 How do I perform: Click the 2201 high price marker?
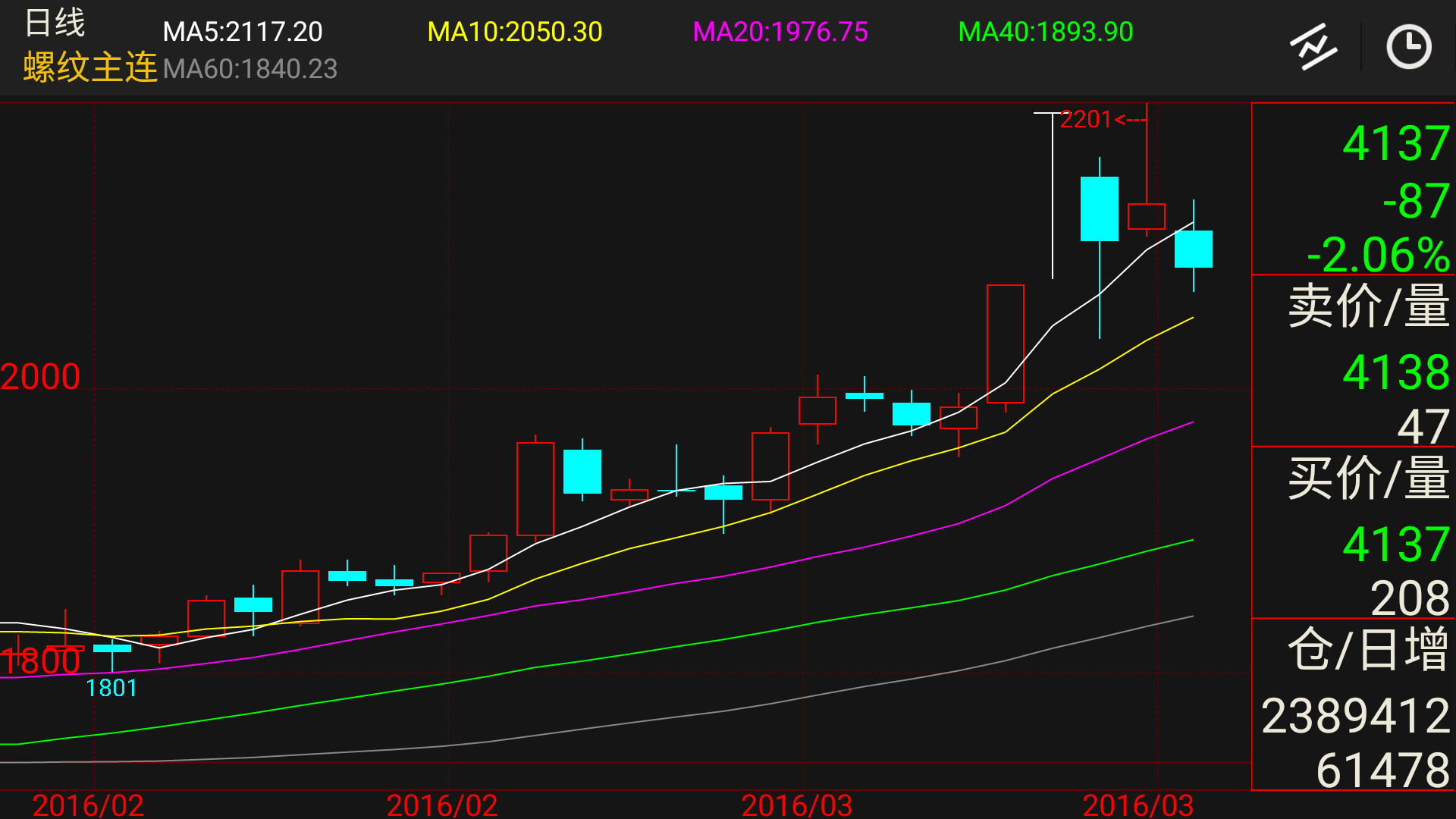point(1086,119)
